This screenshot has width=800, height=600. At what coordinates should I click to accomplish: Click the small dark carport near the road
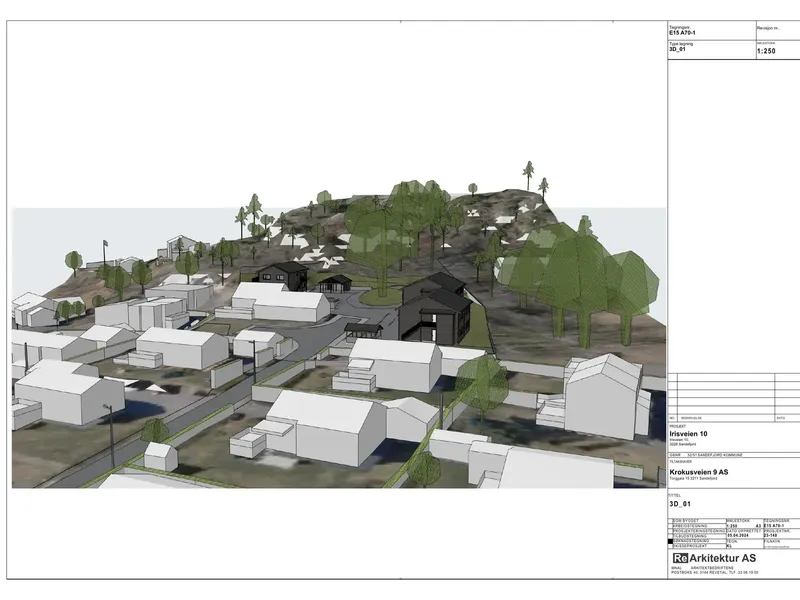(x=363, y=331)
